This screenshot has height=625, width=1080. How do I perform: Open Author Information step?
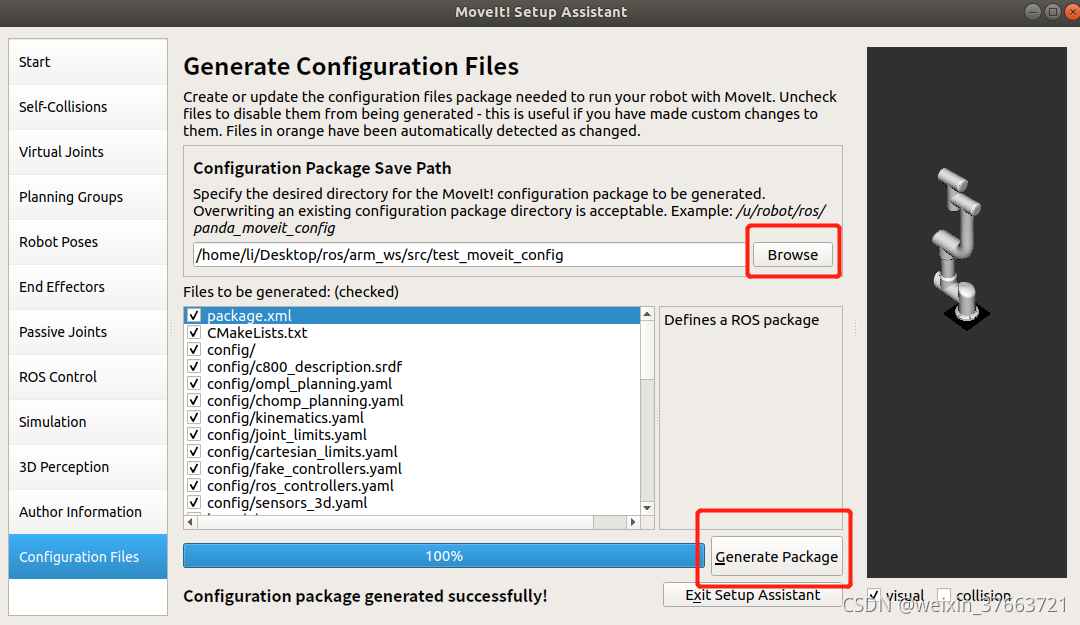87,512
